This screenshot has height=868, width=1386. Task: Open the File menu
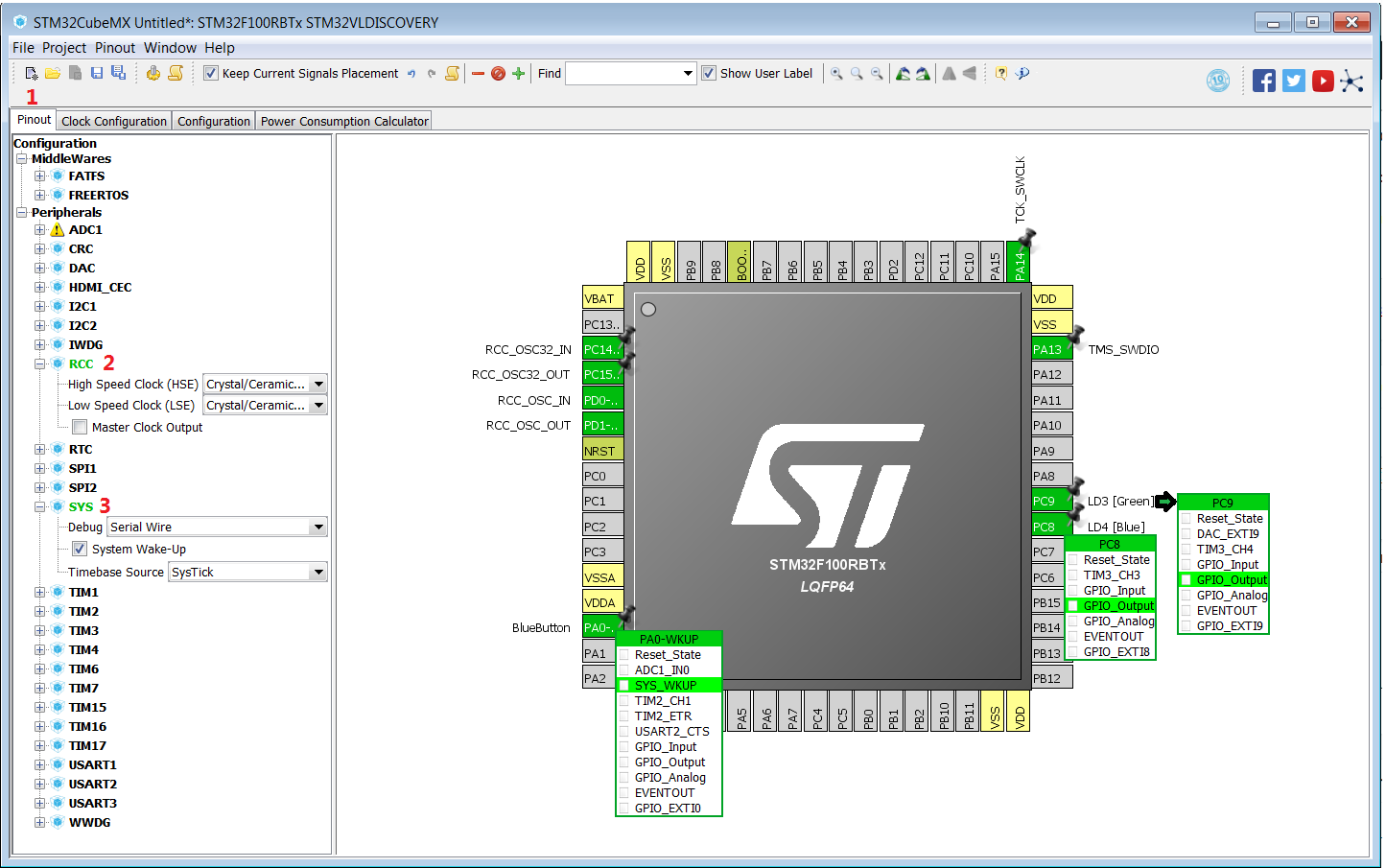pos(23,48)
